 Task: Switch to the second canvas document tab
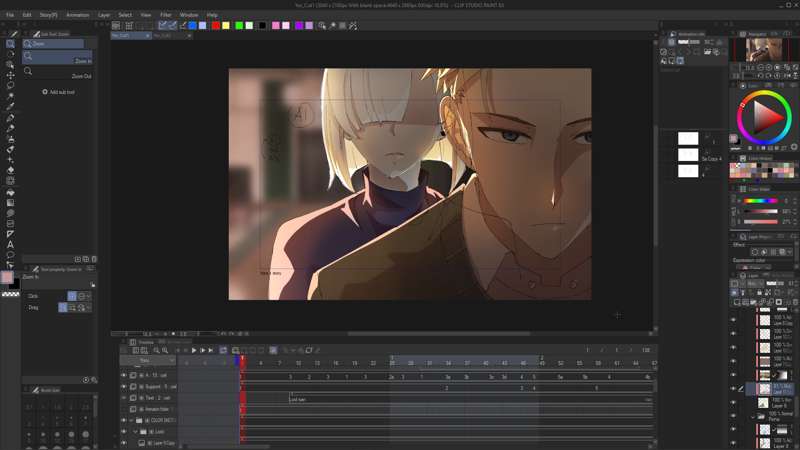(171, 36)
